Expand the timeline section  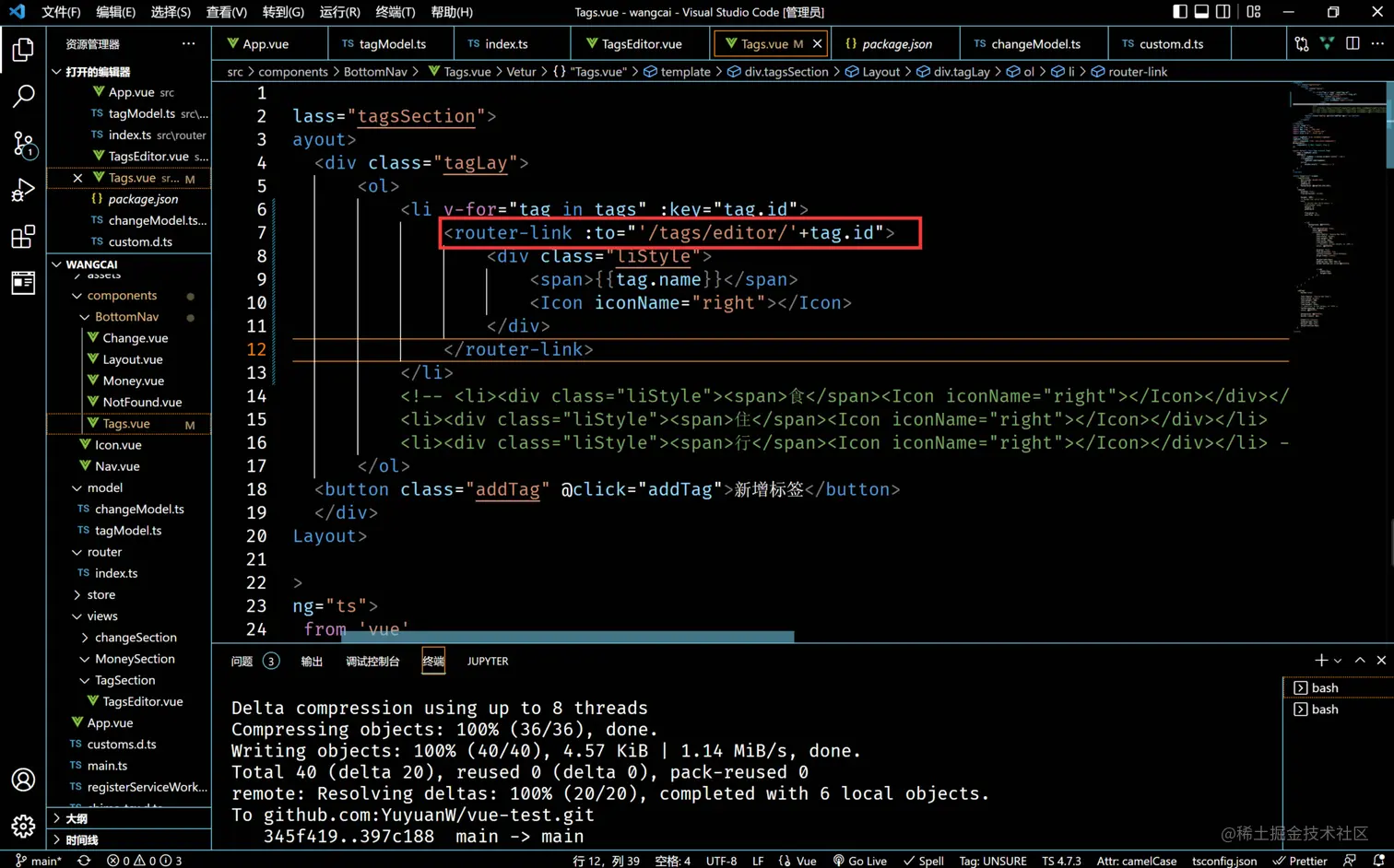(x=129, y=839)
